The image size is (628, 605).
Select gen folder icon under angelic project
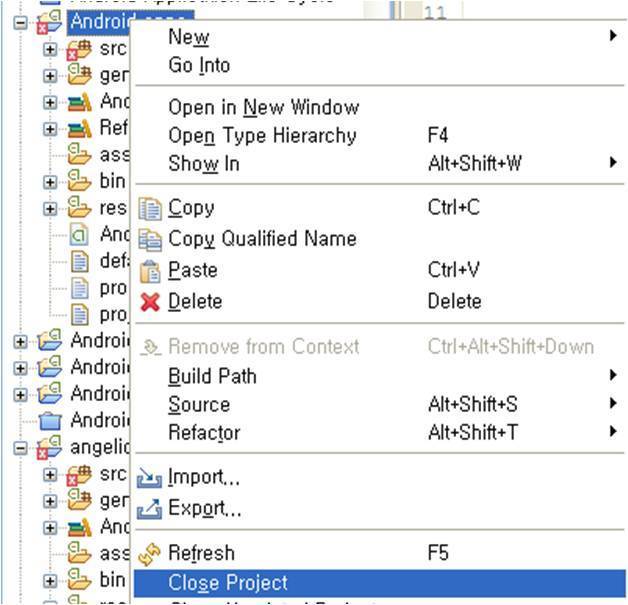click(x=79, y=500)
